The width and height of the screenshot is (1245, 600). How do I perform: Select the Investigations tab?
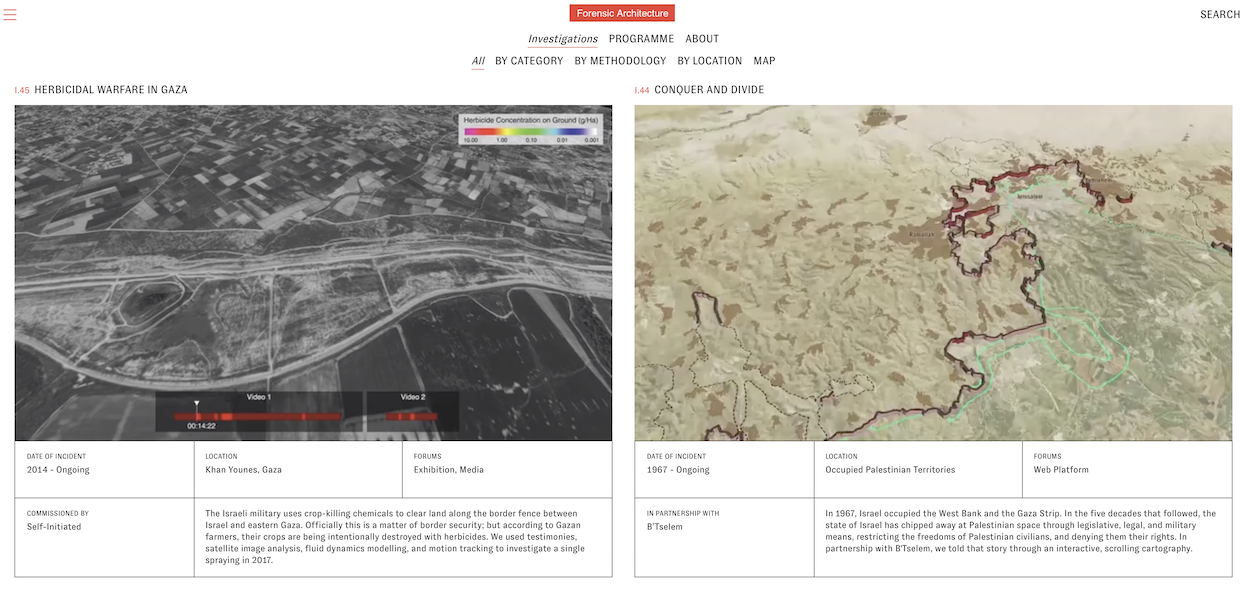click(562, 39)
